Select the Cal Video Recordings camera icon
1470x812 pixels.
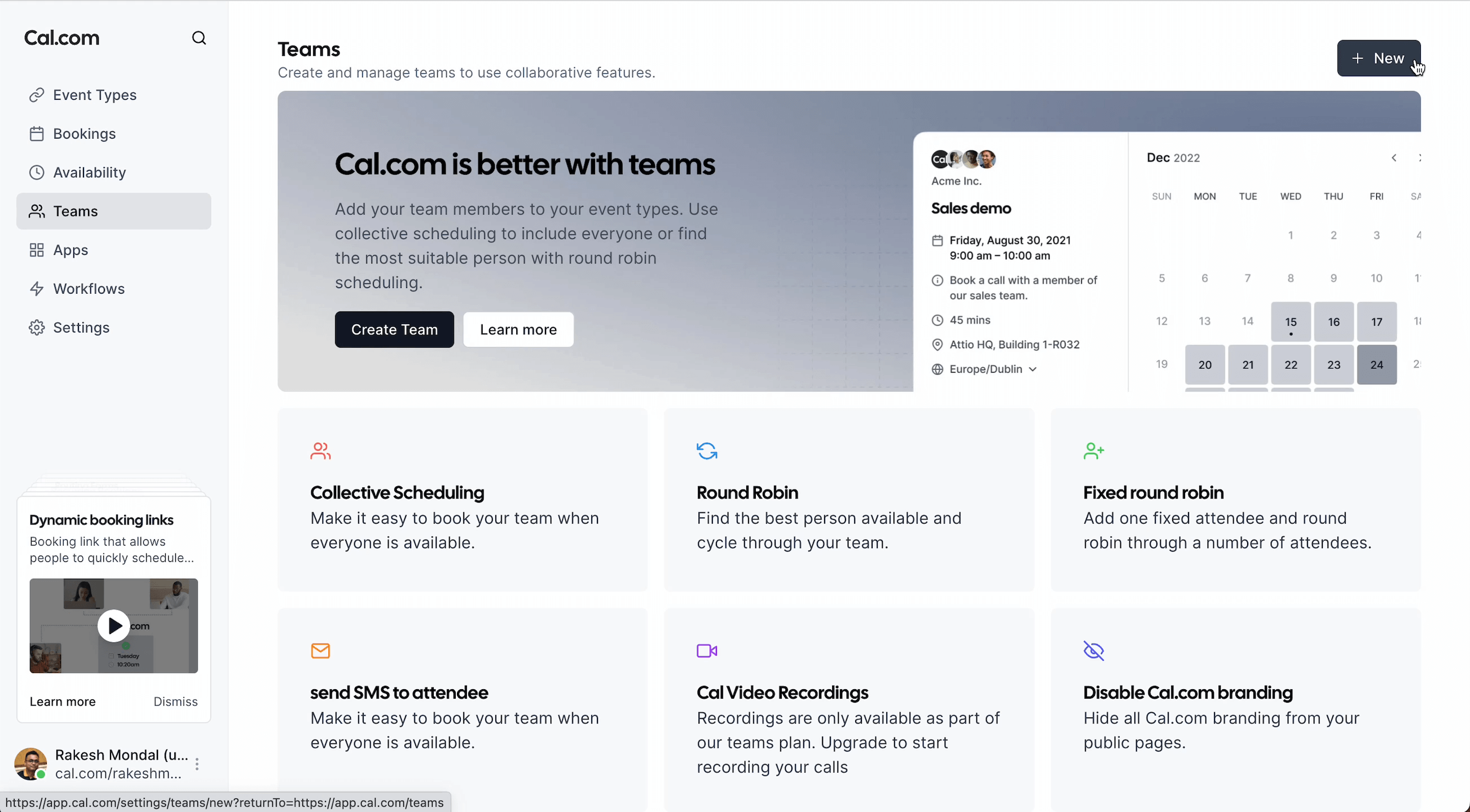[706, 651]
